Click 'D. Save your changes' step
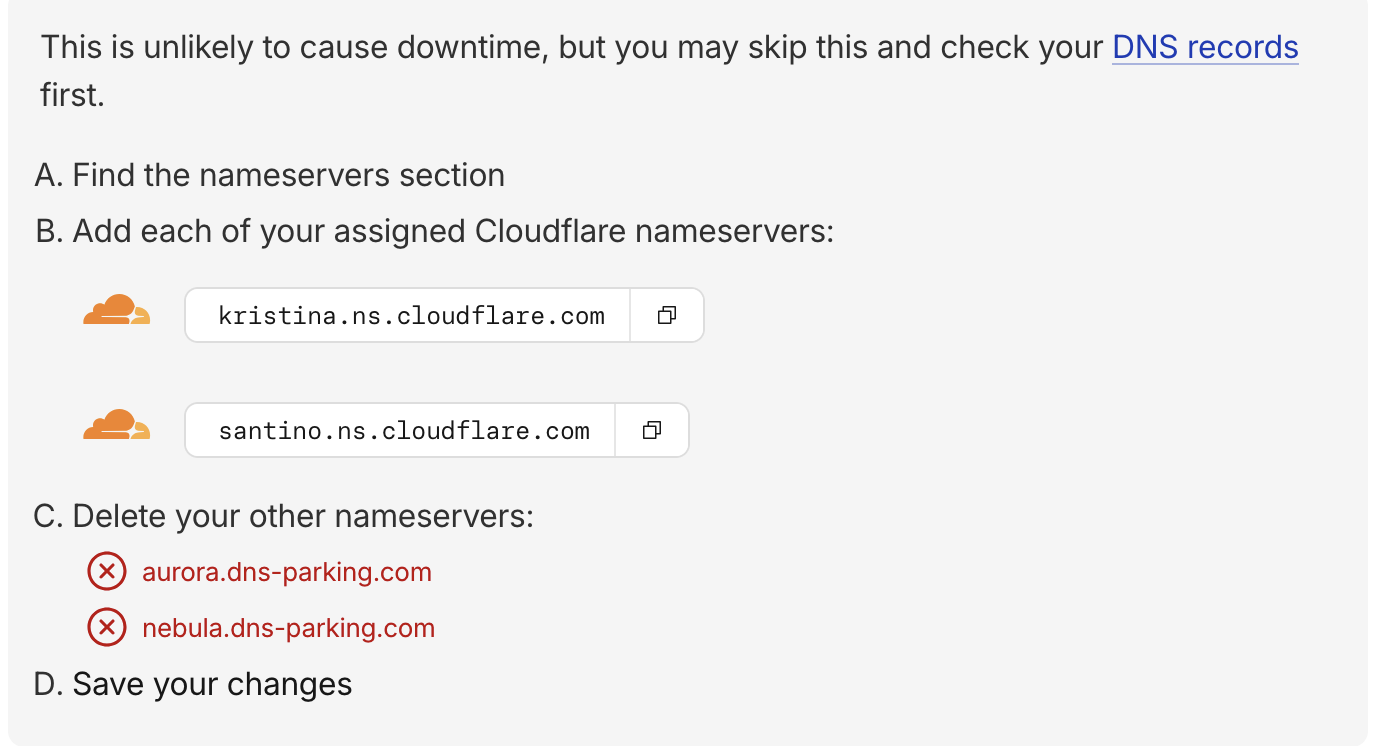 [193, 684]
